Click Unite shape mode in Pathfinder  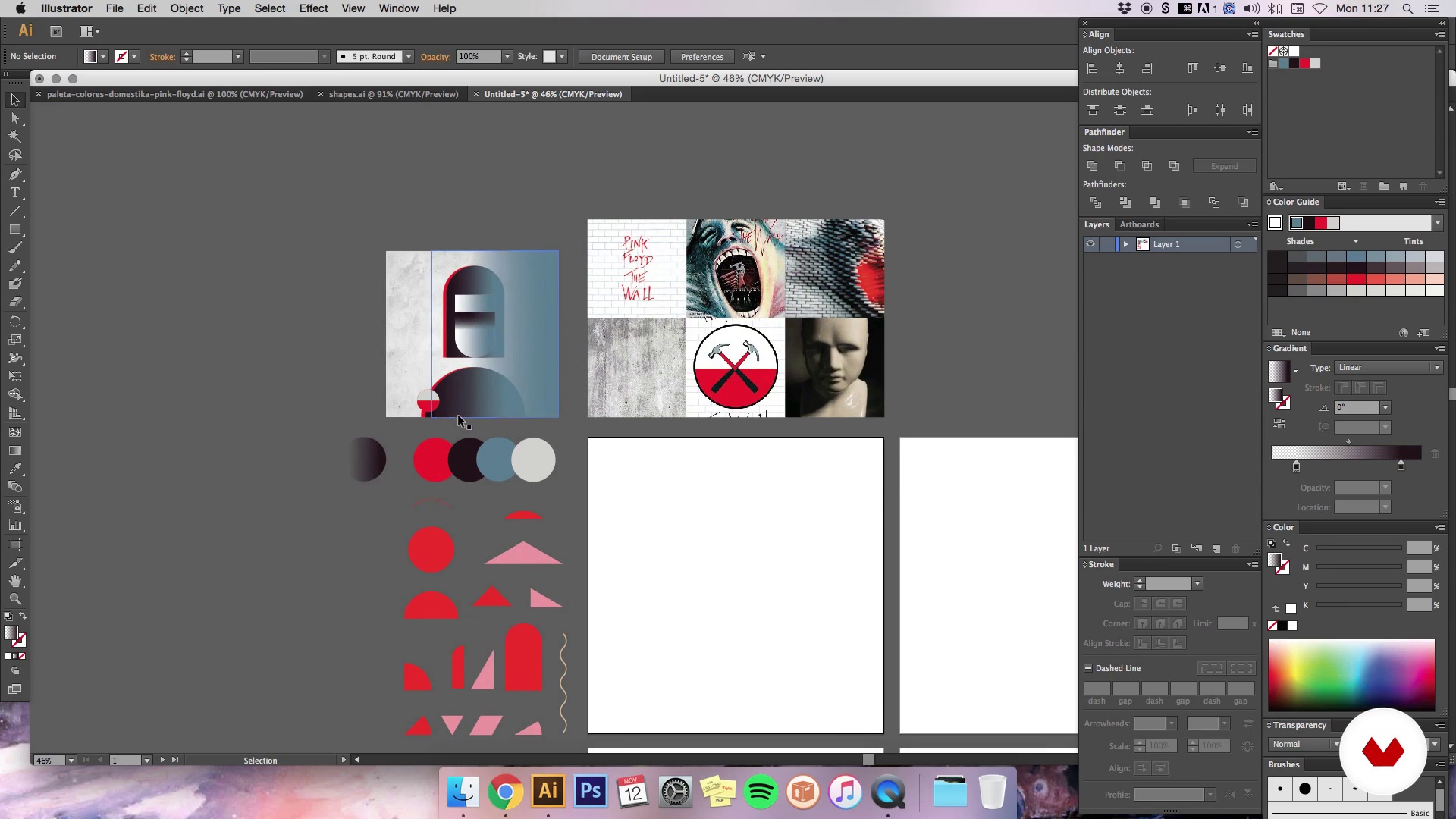(1093, 166)
